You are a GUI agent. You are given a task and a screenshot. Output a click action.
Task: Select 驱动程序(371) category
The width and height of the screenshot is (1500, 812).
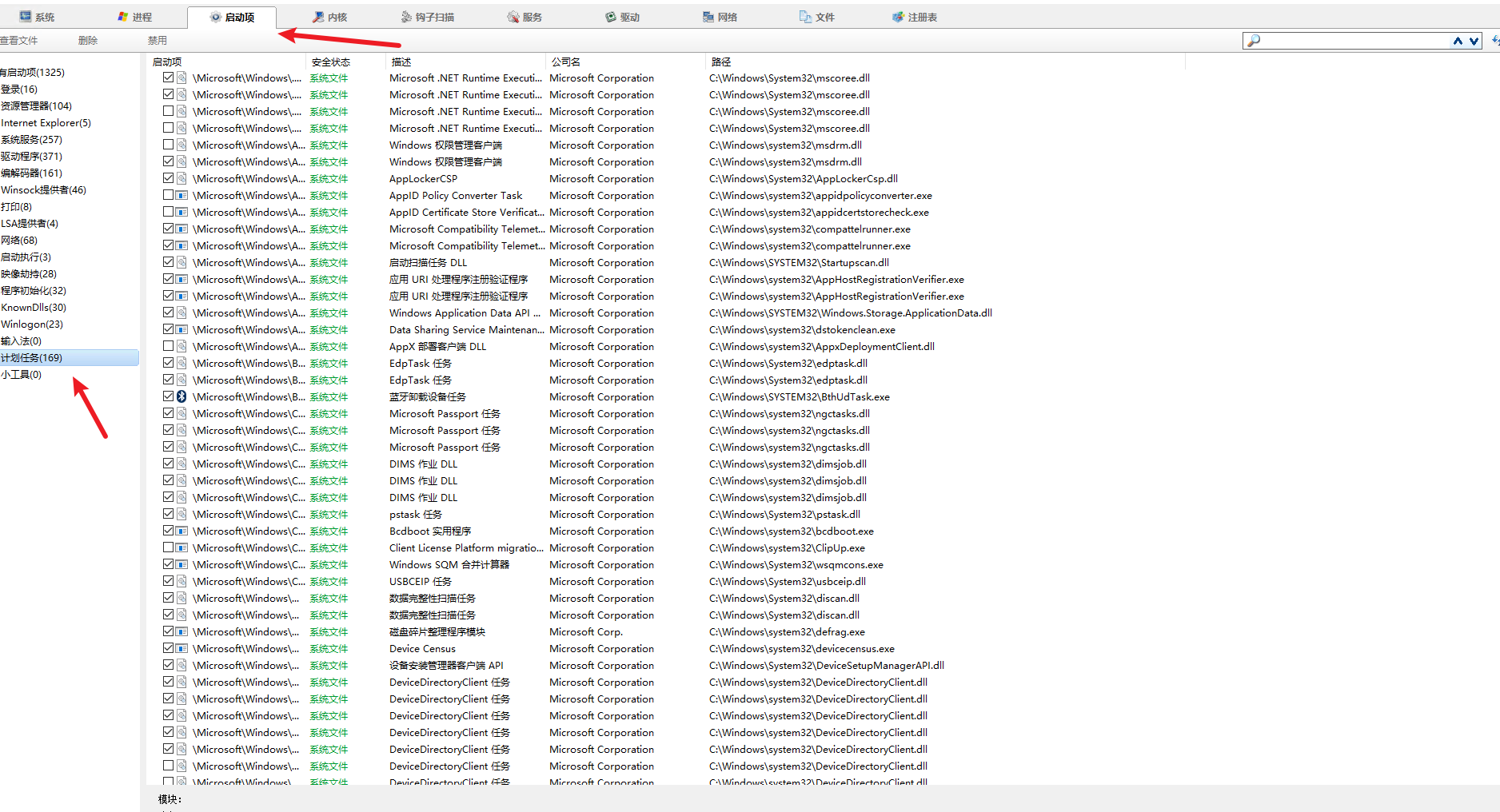point(31,156)
